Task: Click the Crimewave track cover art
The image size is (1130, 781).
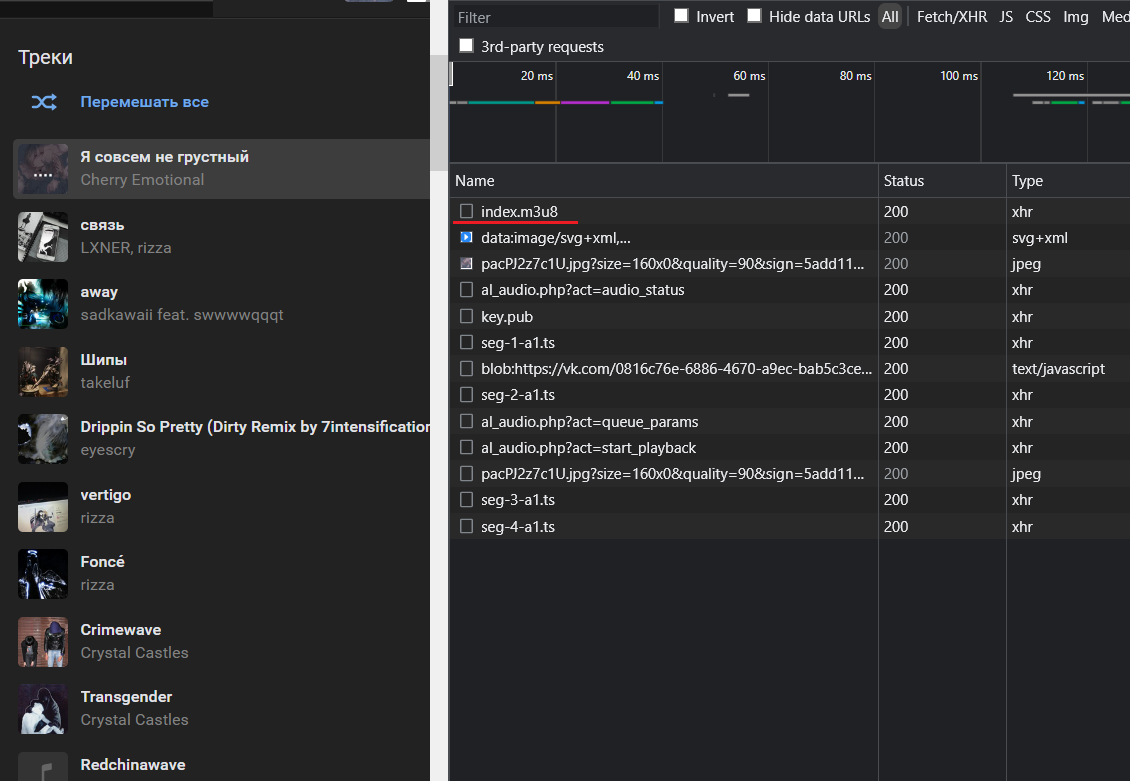Action: [43, 641]
